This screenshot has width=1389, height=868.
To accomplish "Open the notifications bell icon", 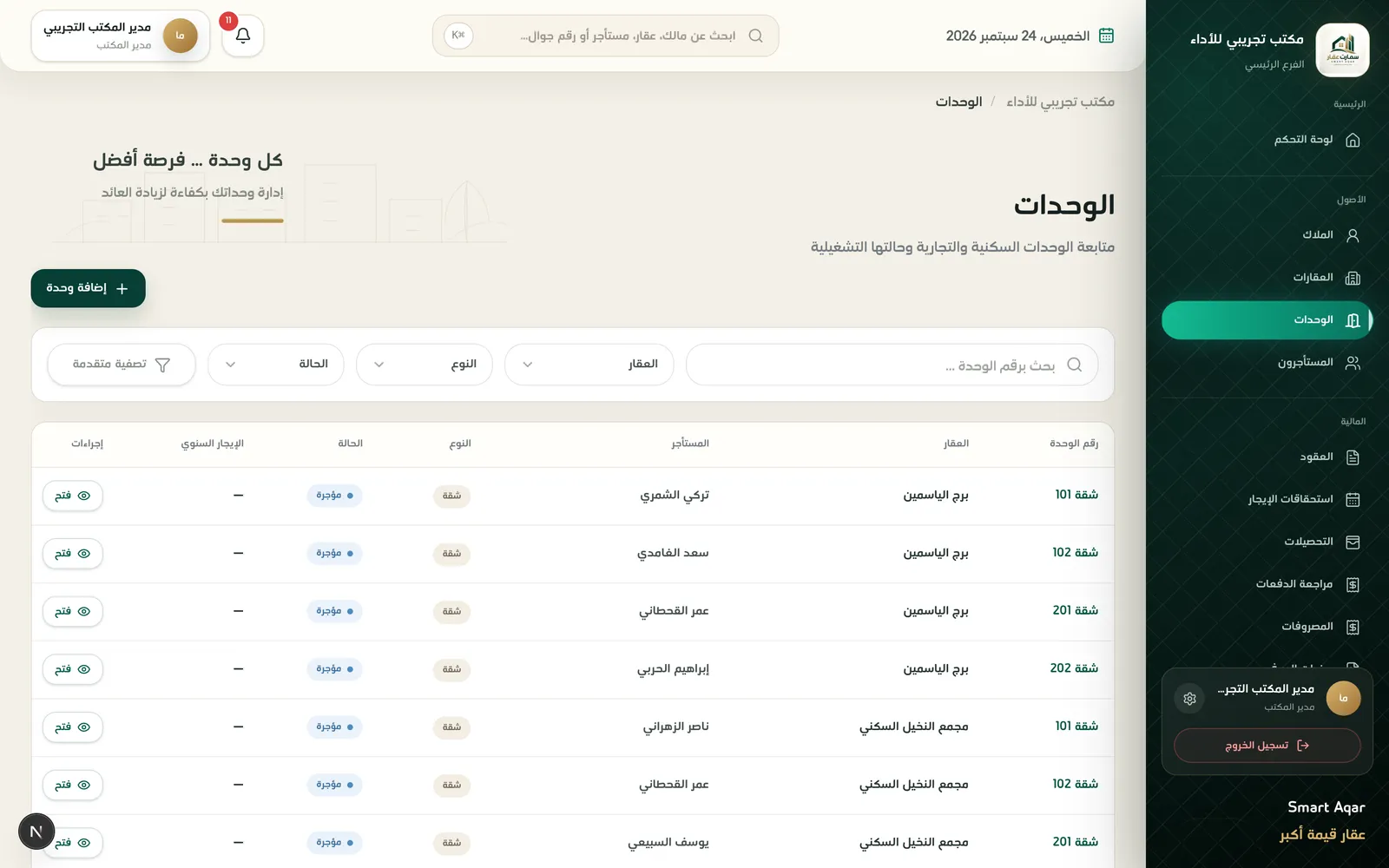I will click(x=243, y=36).
